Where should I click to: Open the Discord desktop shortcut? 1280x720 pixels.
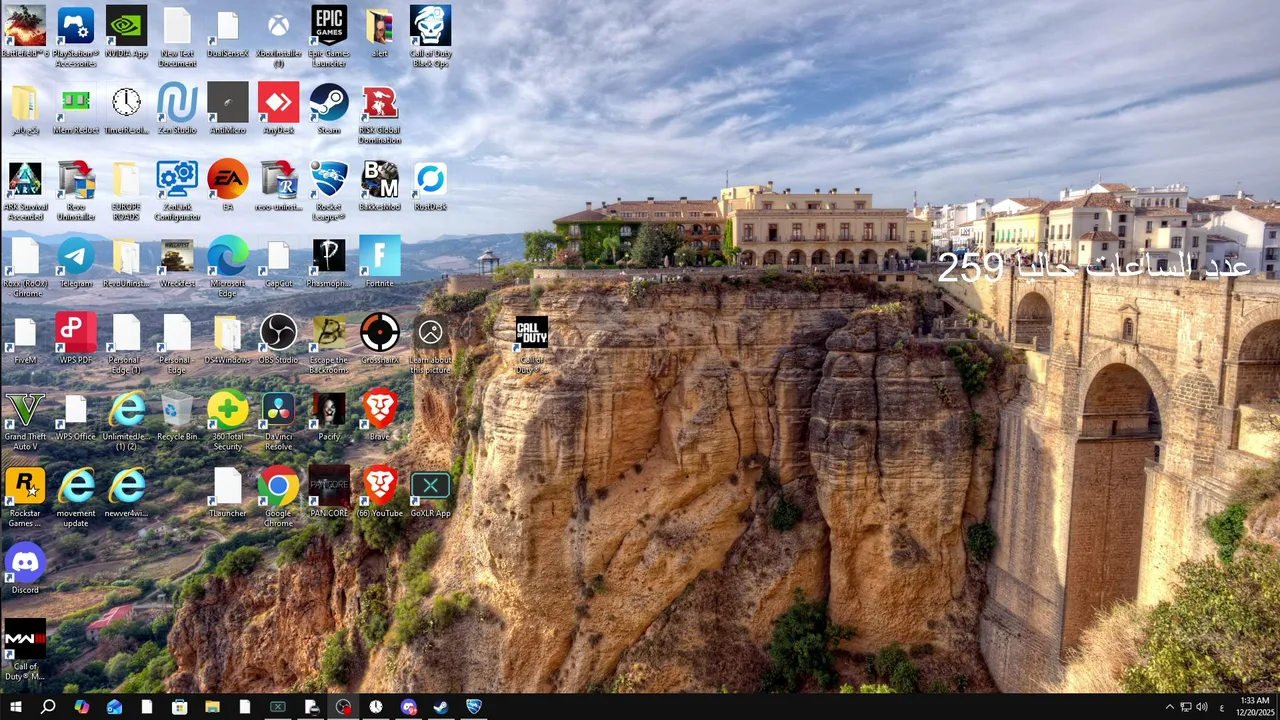(25, 570)
